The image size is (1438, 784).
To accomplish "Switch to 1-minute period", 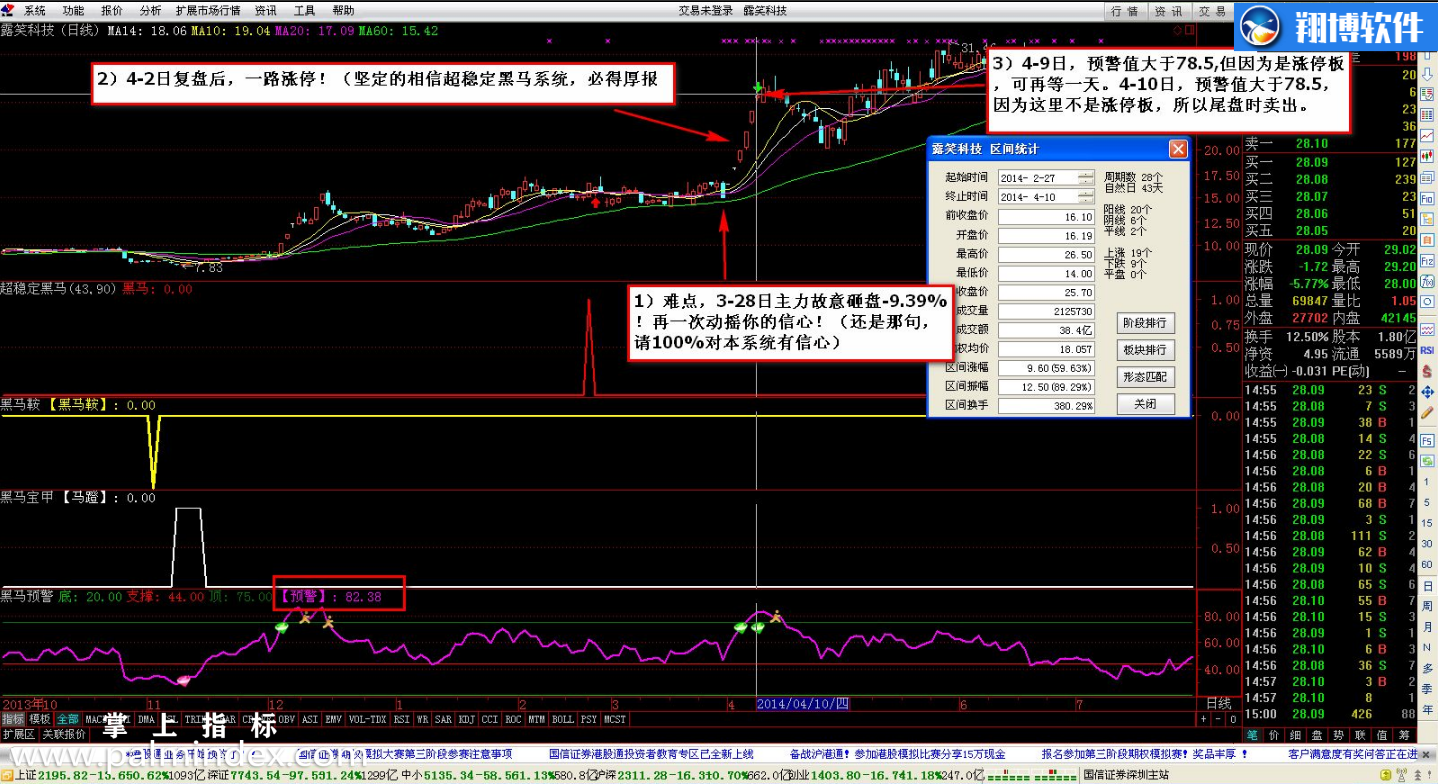I will click(x=1427, y=481).
